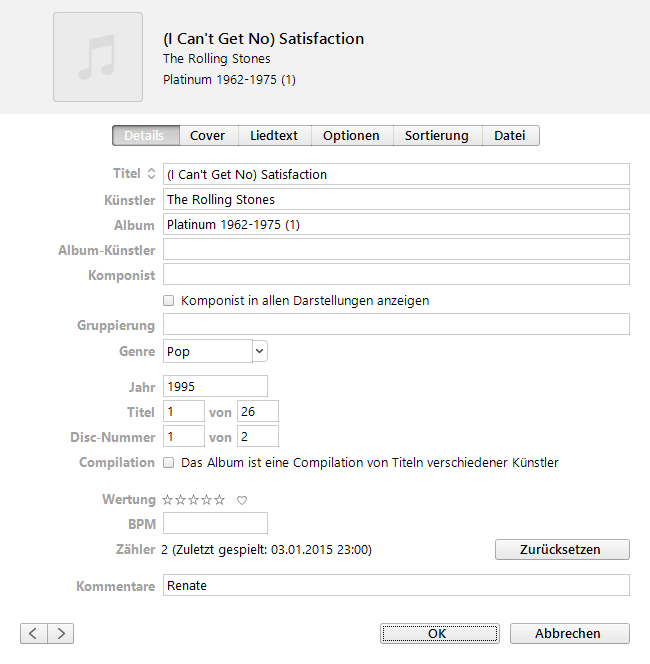
Task: Click the Zuletzt gespielt play count text
Action: tap(266, 550)
